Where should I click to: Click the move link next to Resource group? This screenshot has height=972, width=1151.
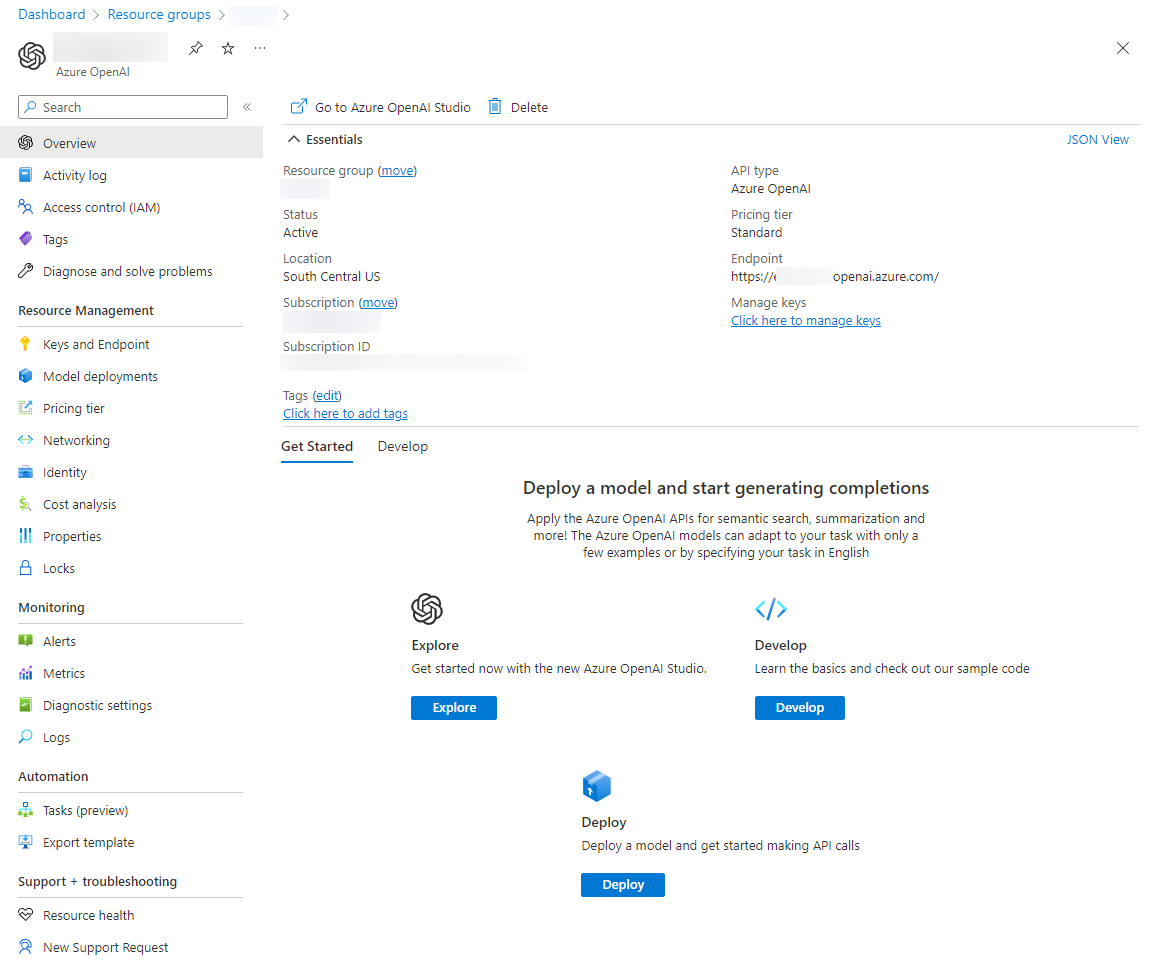[x=397, y=171]
